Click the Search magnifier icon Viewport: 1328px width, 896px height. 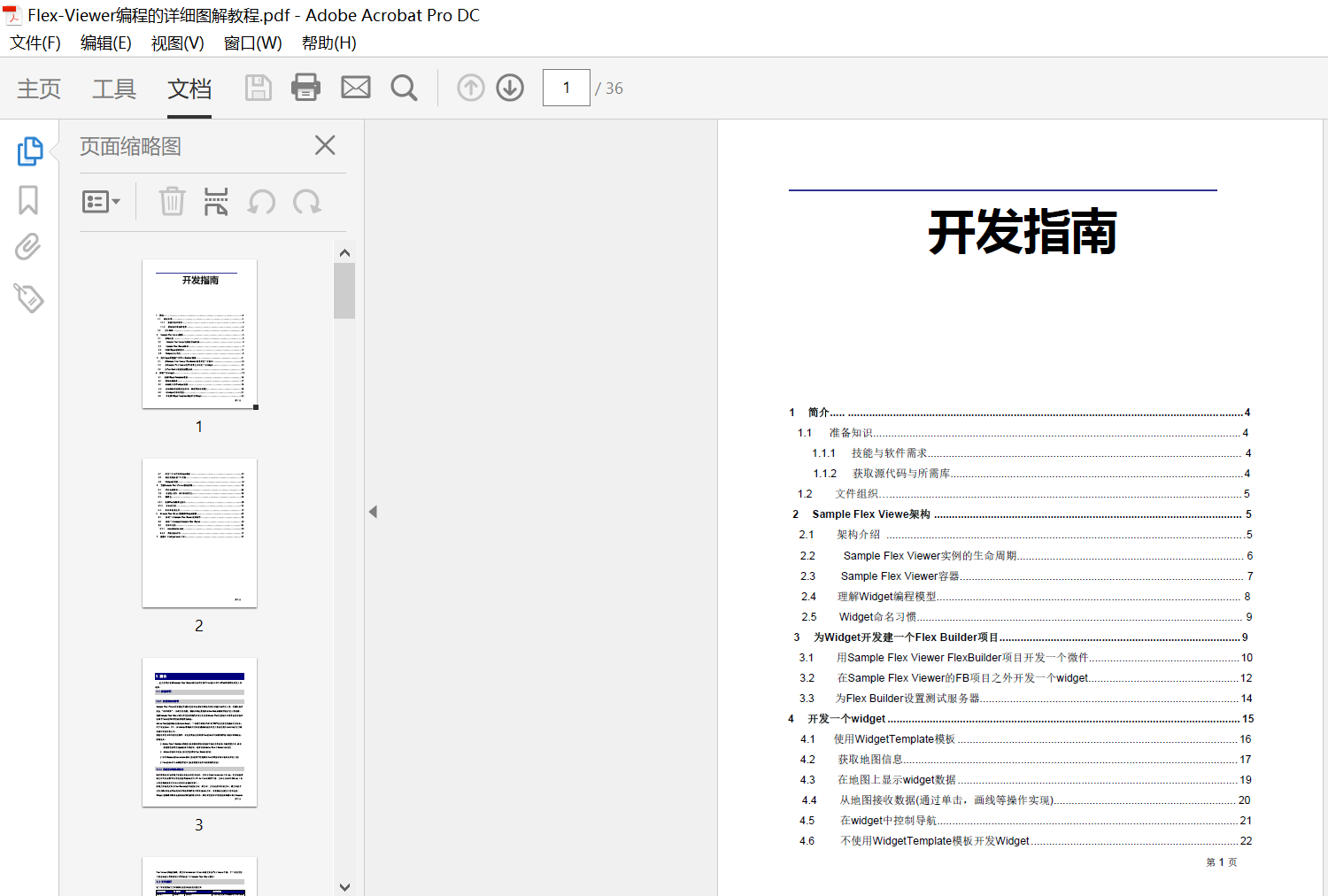coord(404,88)
